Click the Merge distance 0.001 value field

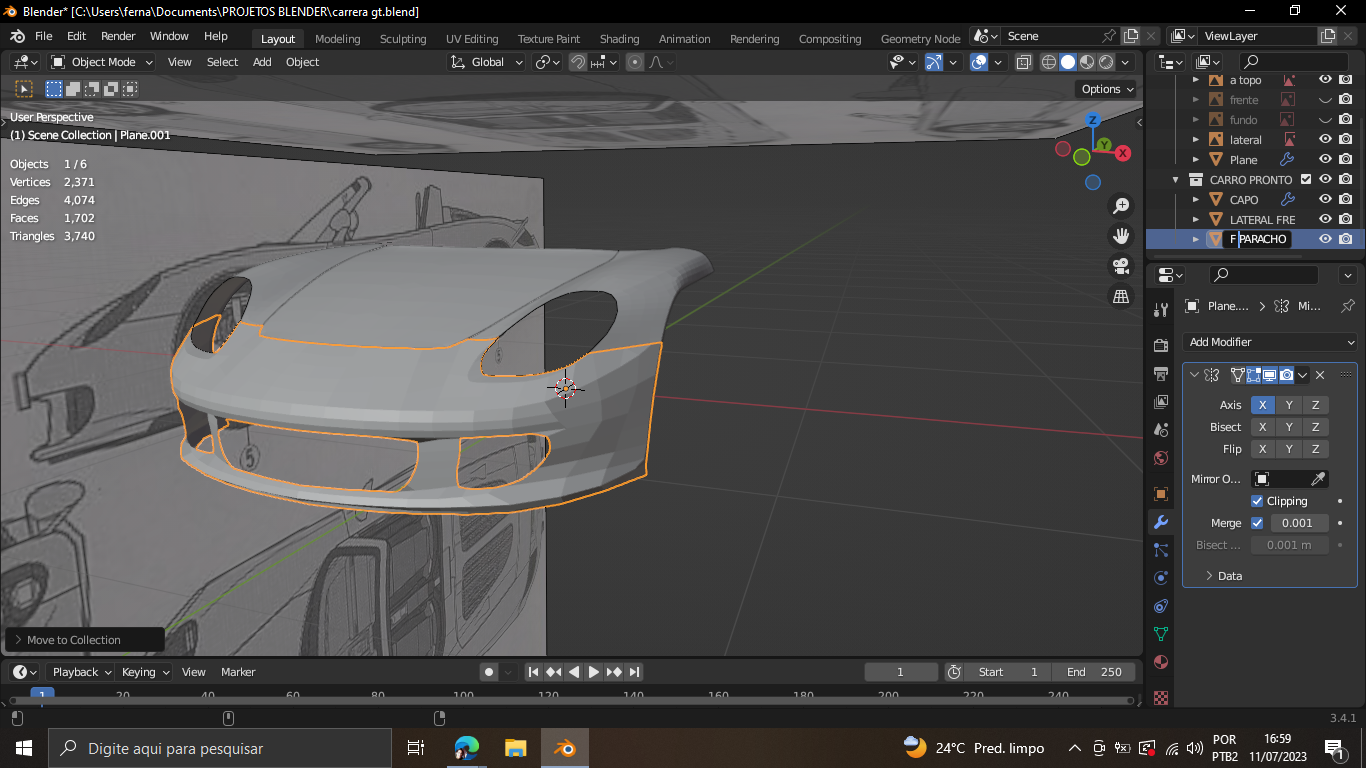point(1299,523)
